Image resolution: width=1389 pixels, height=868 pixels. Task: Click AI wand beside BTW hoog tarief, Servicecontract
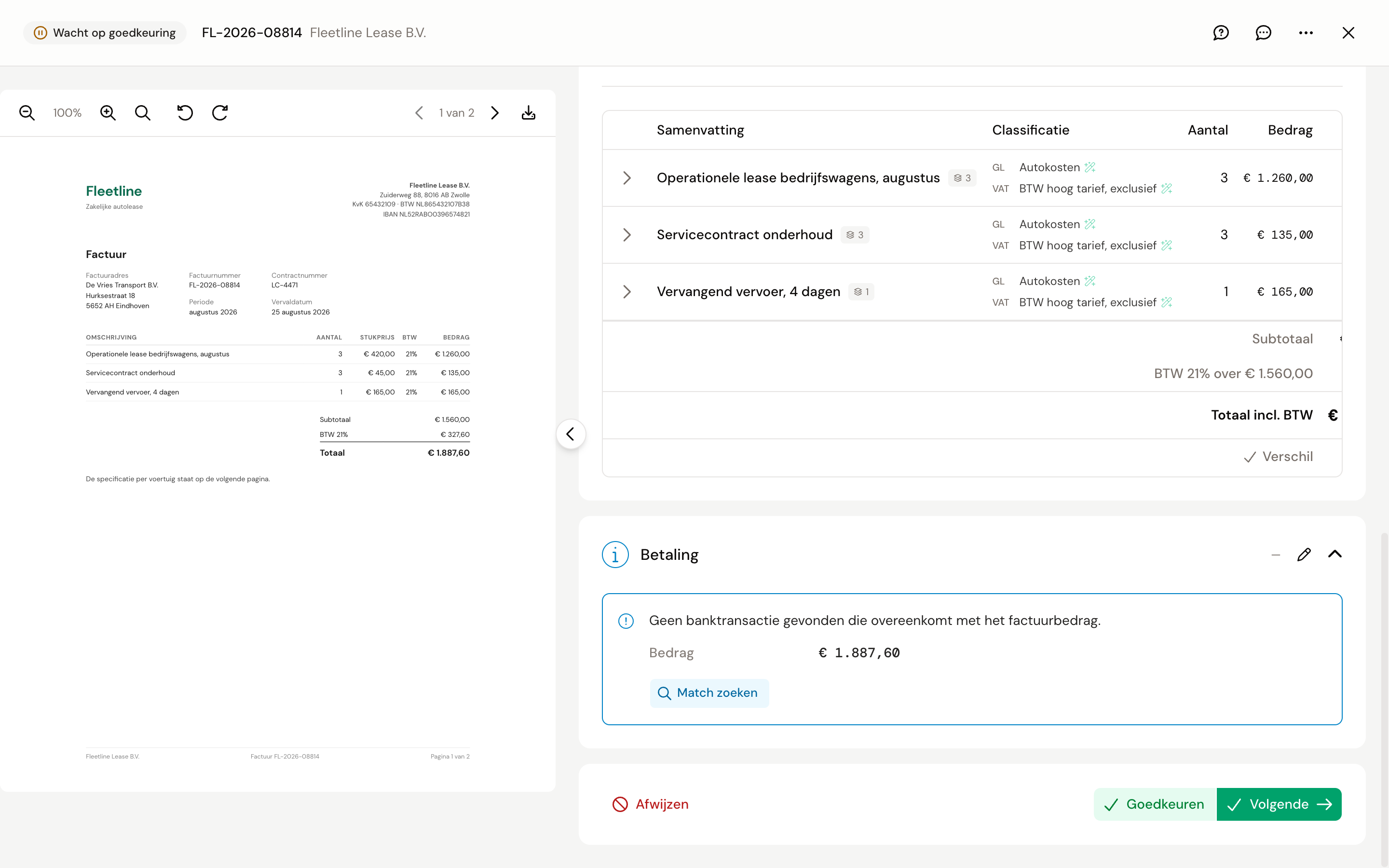point(1166,245)
